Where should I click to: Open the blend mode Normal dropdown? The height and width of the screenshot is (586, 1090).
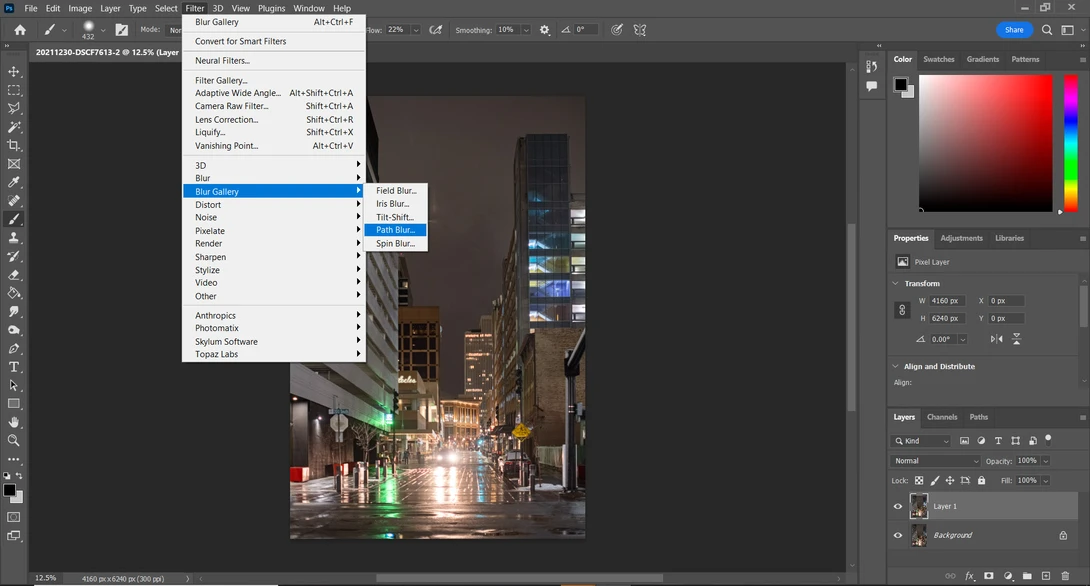pos(935,461)
